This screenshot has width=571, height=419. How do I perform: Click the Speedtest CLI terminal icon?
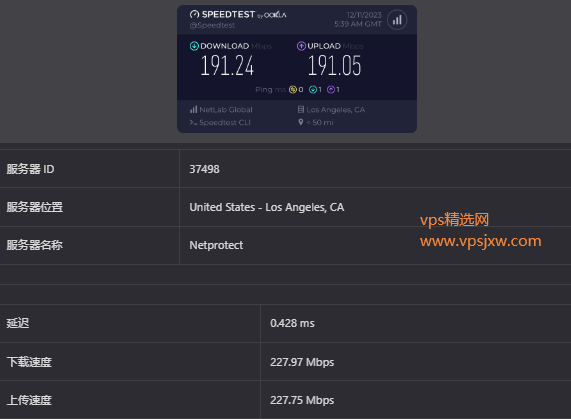point(193,123)
